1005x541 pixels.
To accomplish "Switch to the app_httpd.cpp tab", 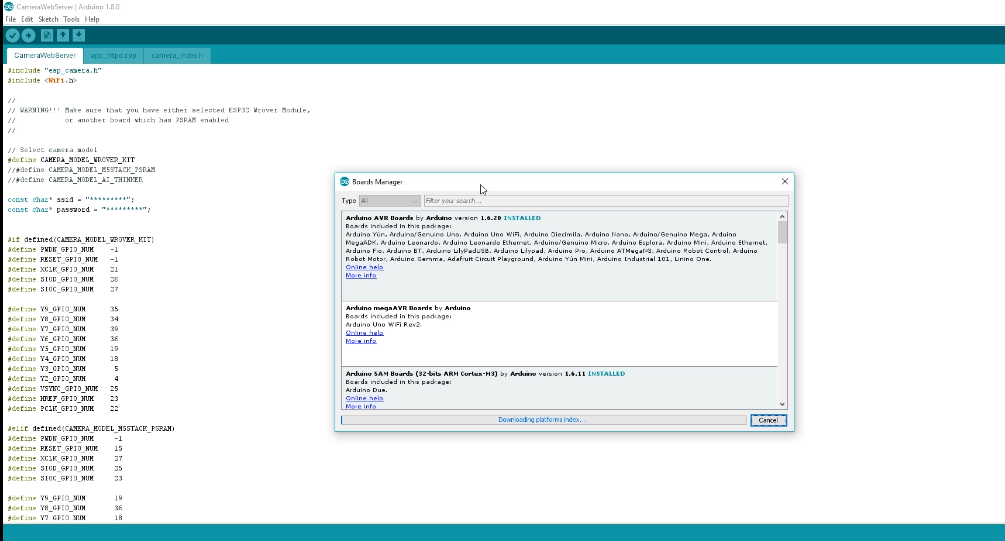I will tap(113, 56).
